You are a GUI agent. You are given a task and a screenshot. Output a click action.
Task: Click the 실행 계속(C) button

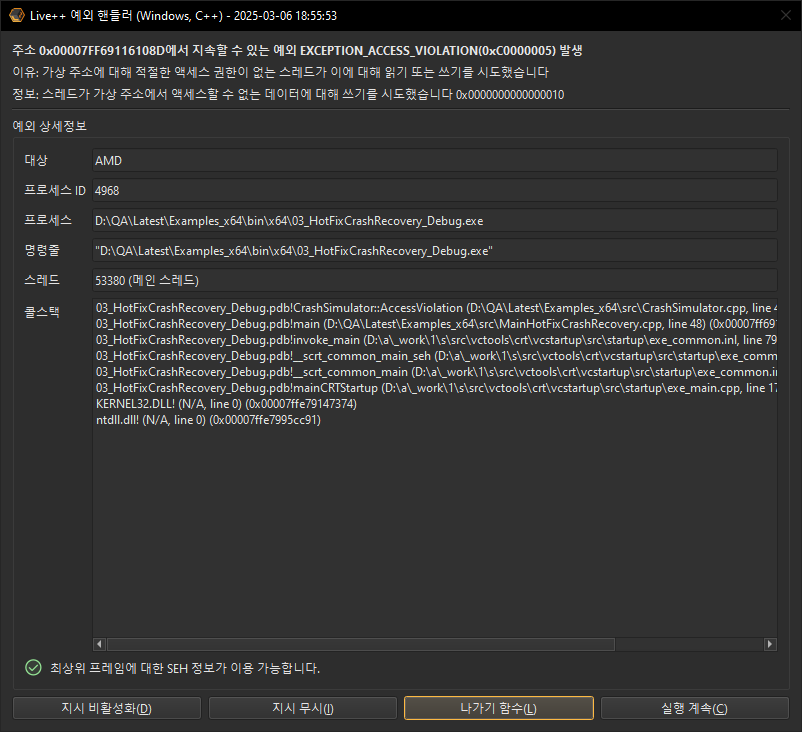(695, 708)
